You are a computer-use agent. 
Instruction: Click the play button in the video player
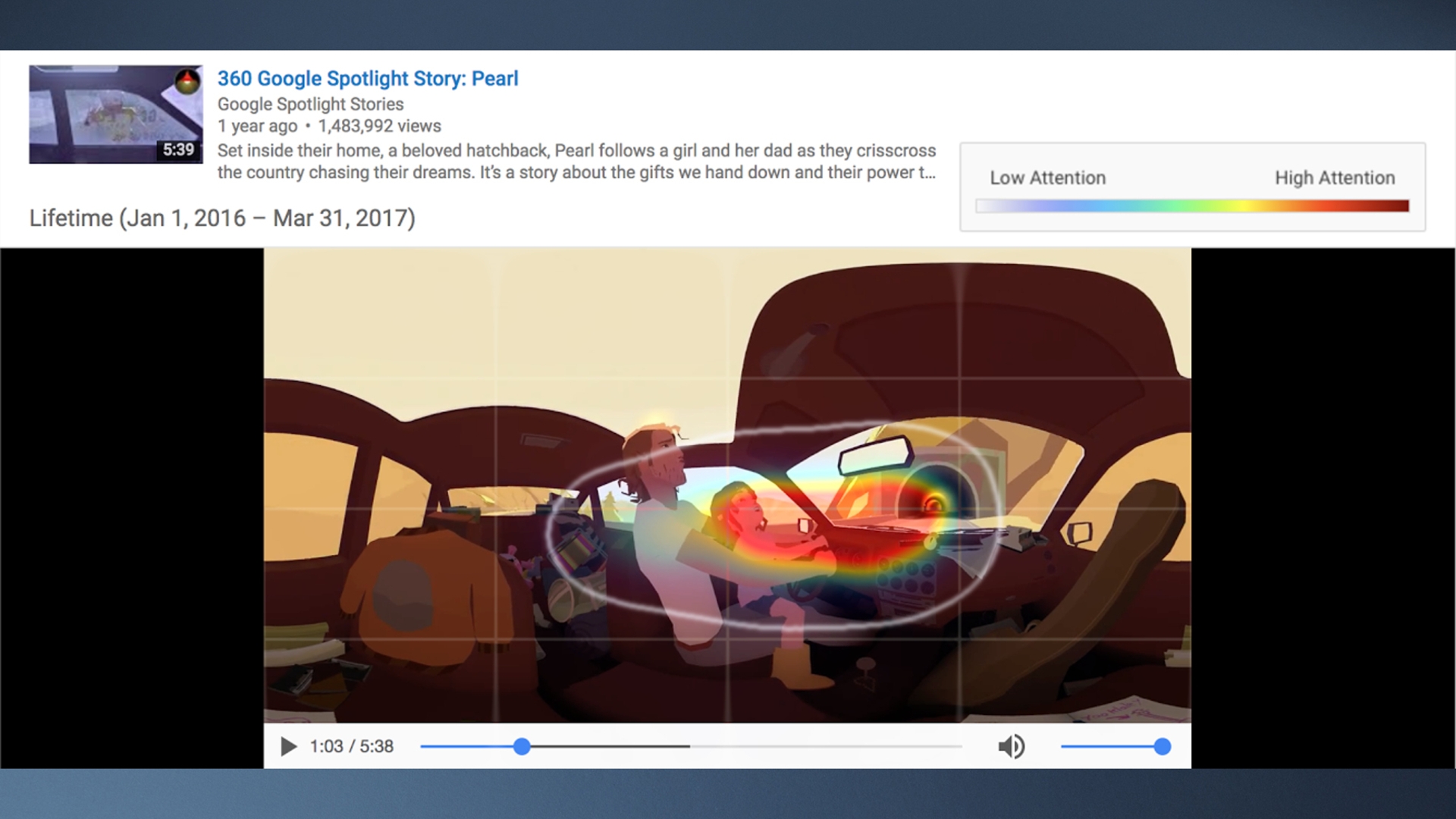[288, 747]
